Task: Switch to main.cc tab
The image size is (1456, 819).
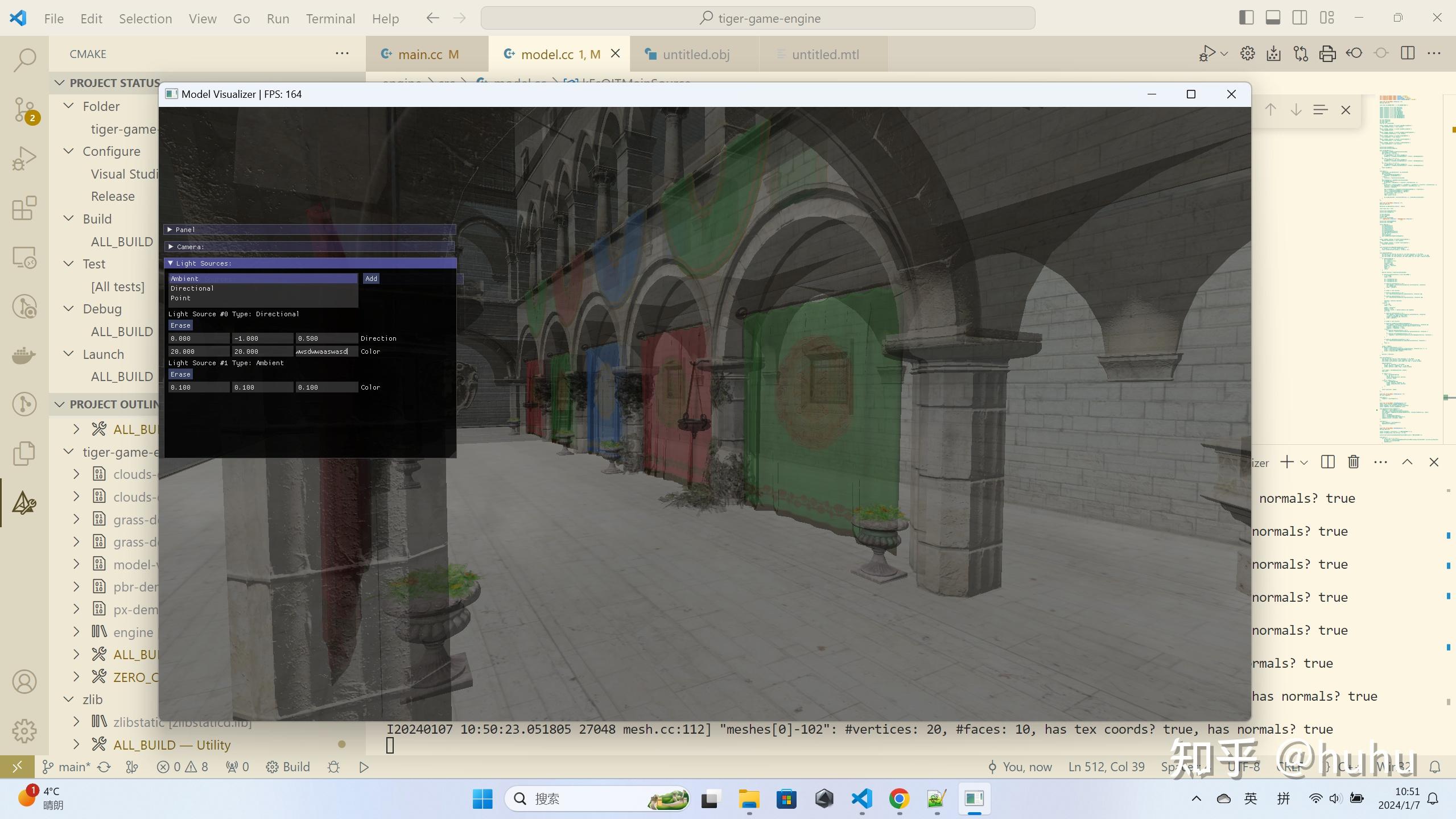Action: [420, 55]
